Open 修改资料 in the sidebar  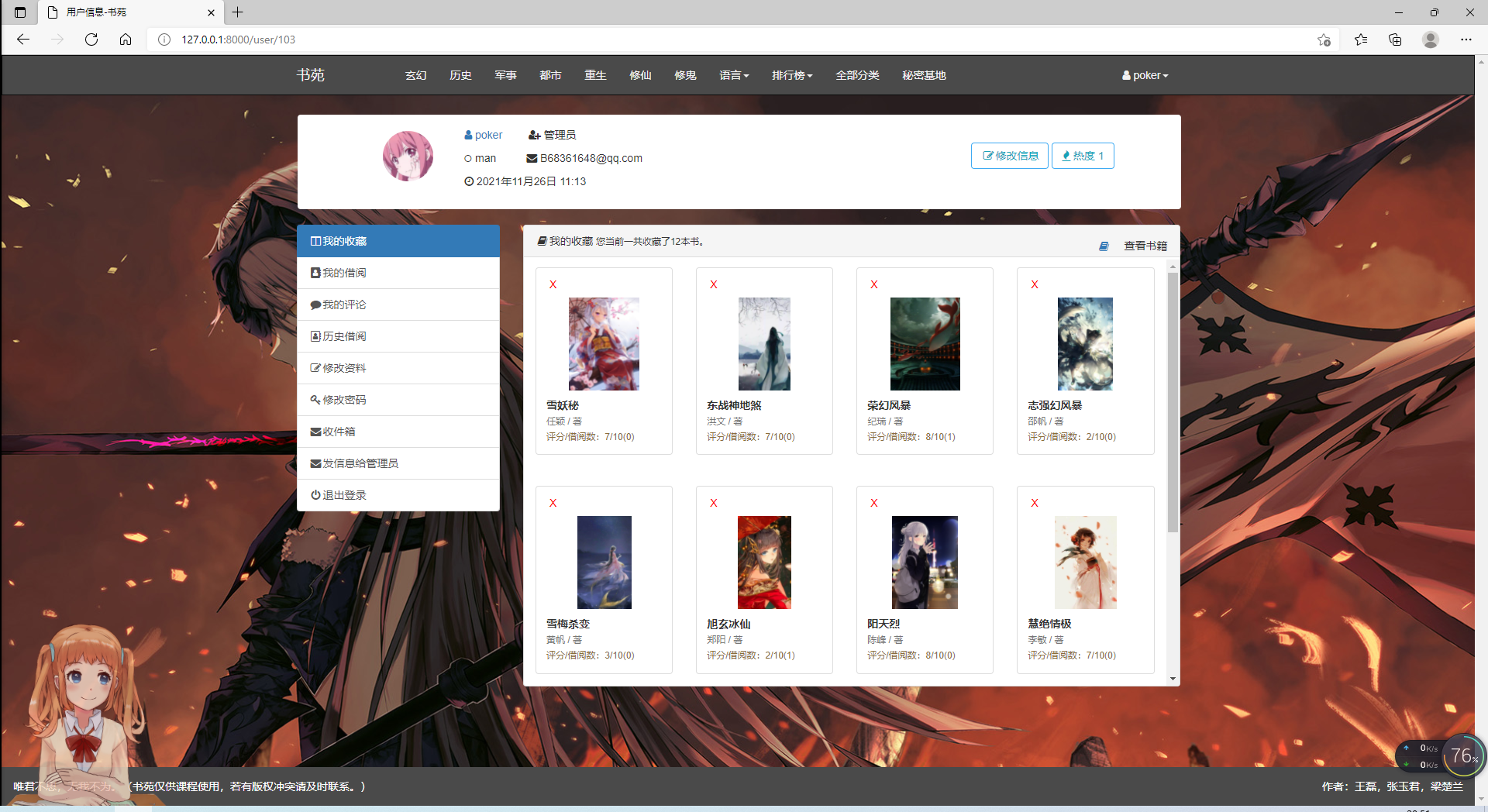[398, 368]
